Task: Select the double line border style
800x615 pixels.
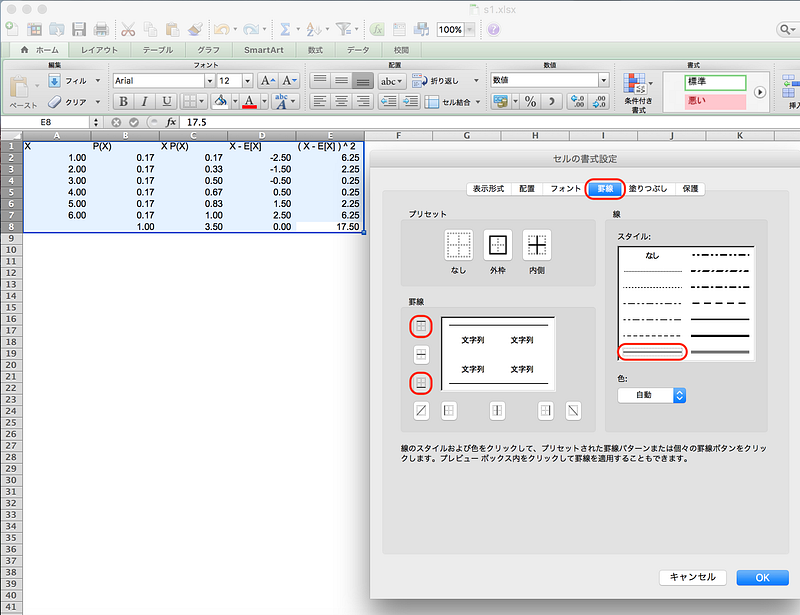Action: tap(652, 352)
